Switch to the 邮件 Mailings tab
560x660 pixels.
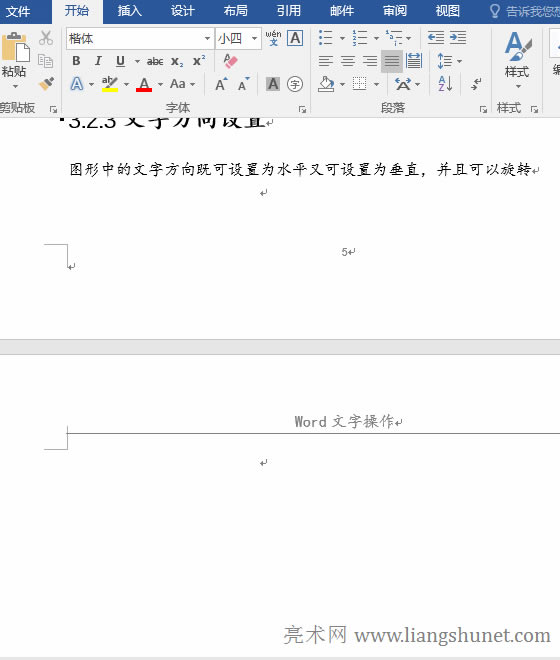(x=341, y=11)
